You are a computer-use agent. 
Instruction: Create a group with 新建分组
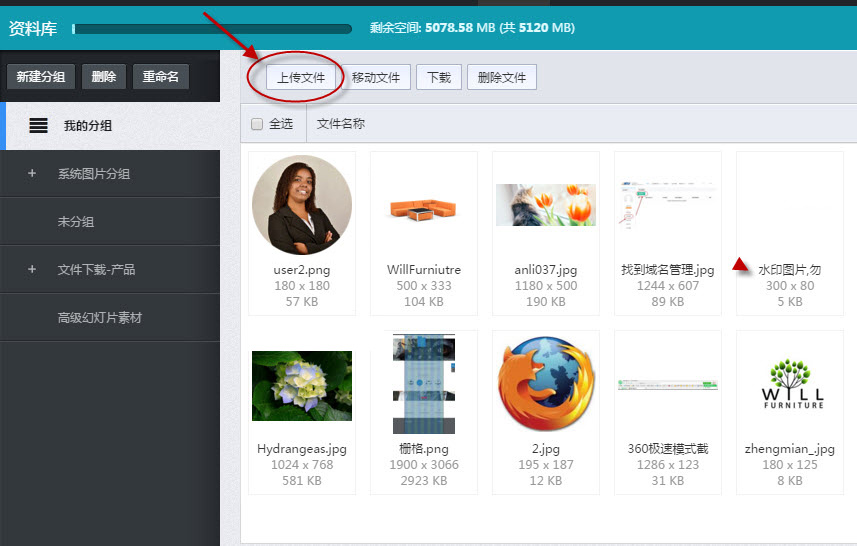click(x=41, y=77)
